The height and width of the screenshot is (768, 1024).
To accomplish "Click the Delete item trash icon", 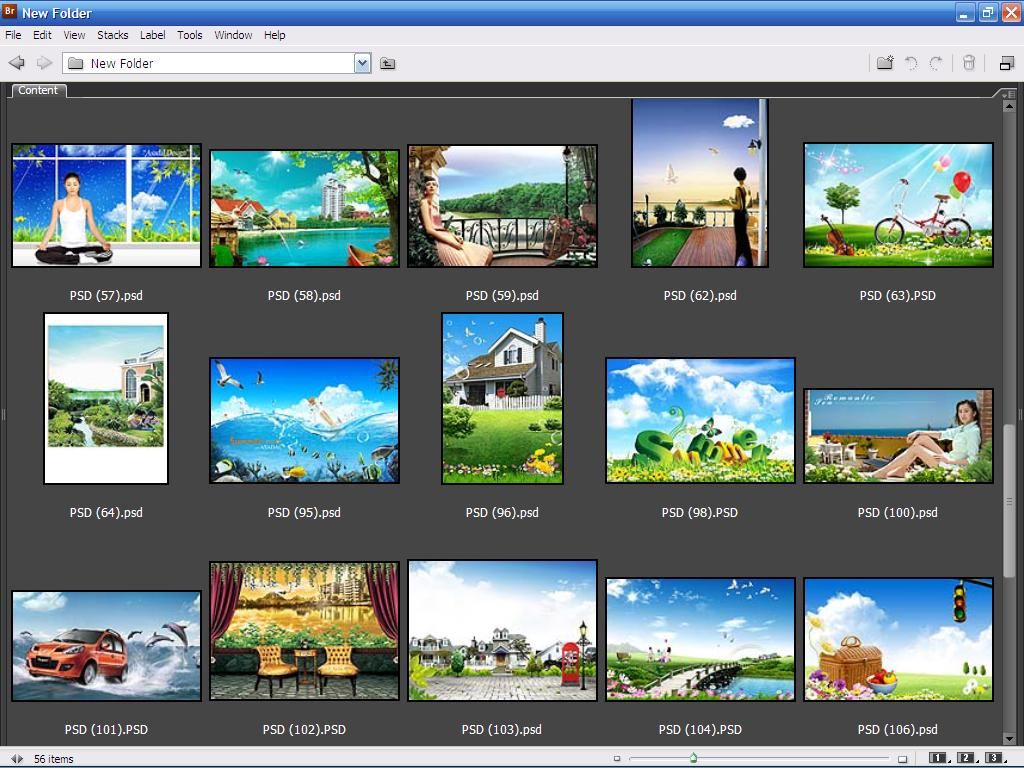I will (x=968, y=63).
